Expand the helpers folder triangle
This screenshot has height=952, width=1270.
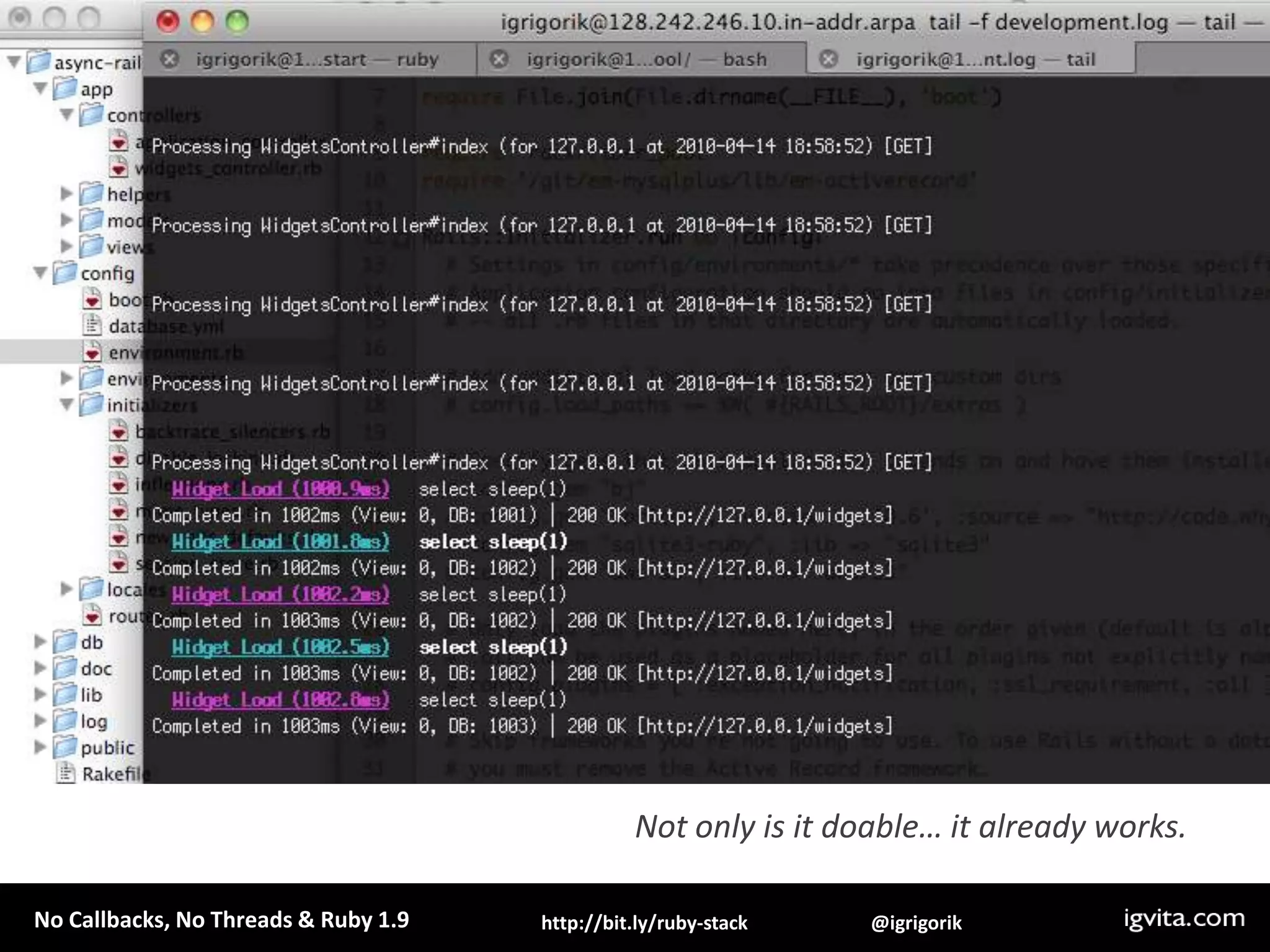67,193
